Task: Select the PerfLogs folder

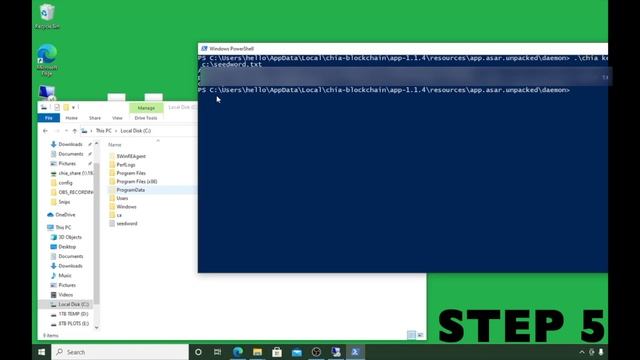Action: [126, 165]
